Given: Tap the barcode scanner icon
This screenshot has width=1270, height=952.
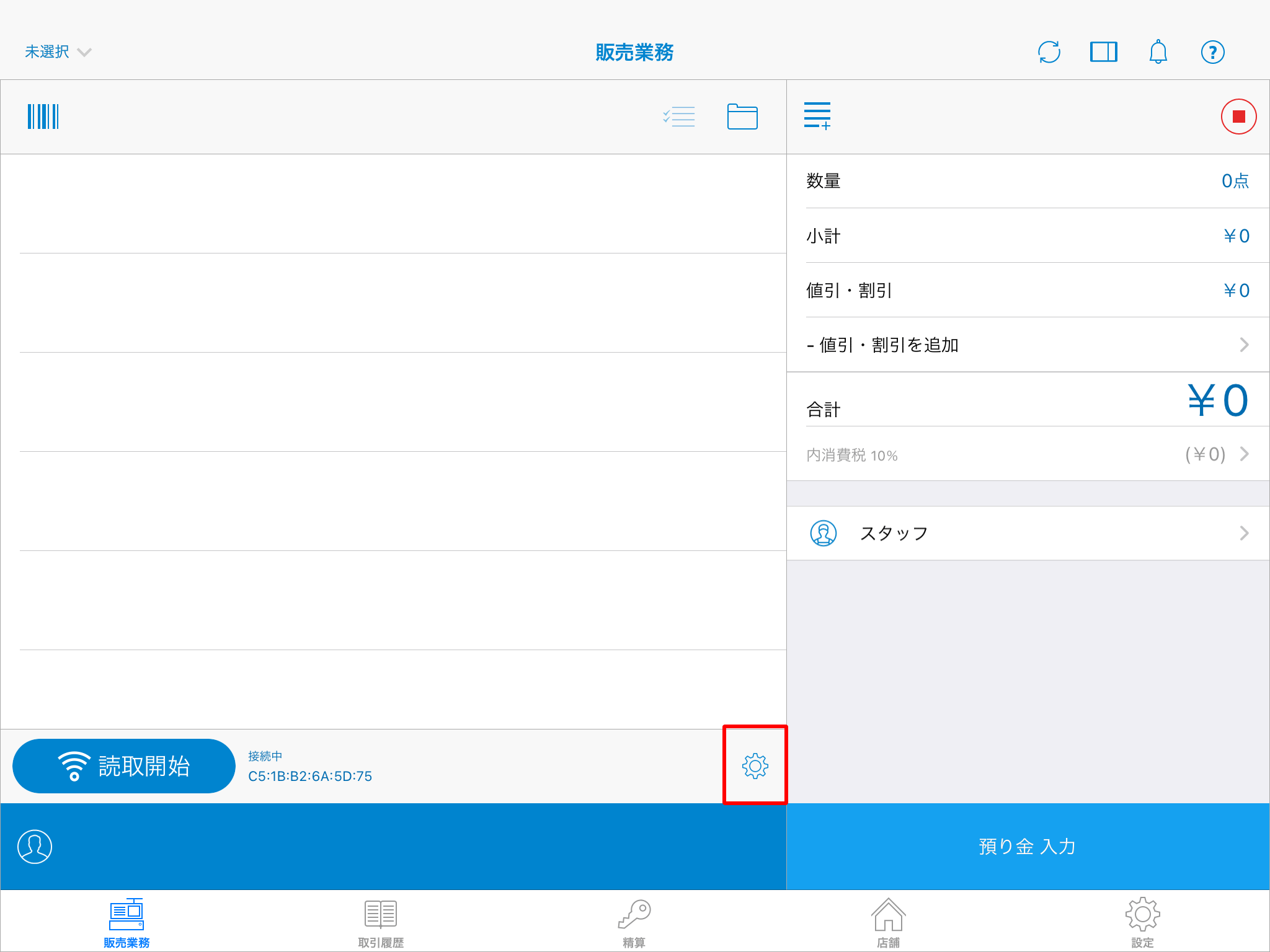Looking at the screenshot, I should point(43,117).
